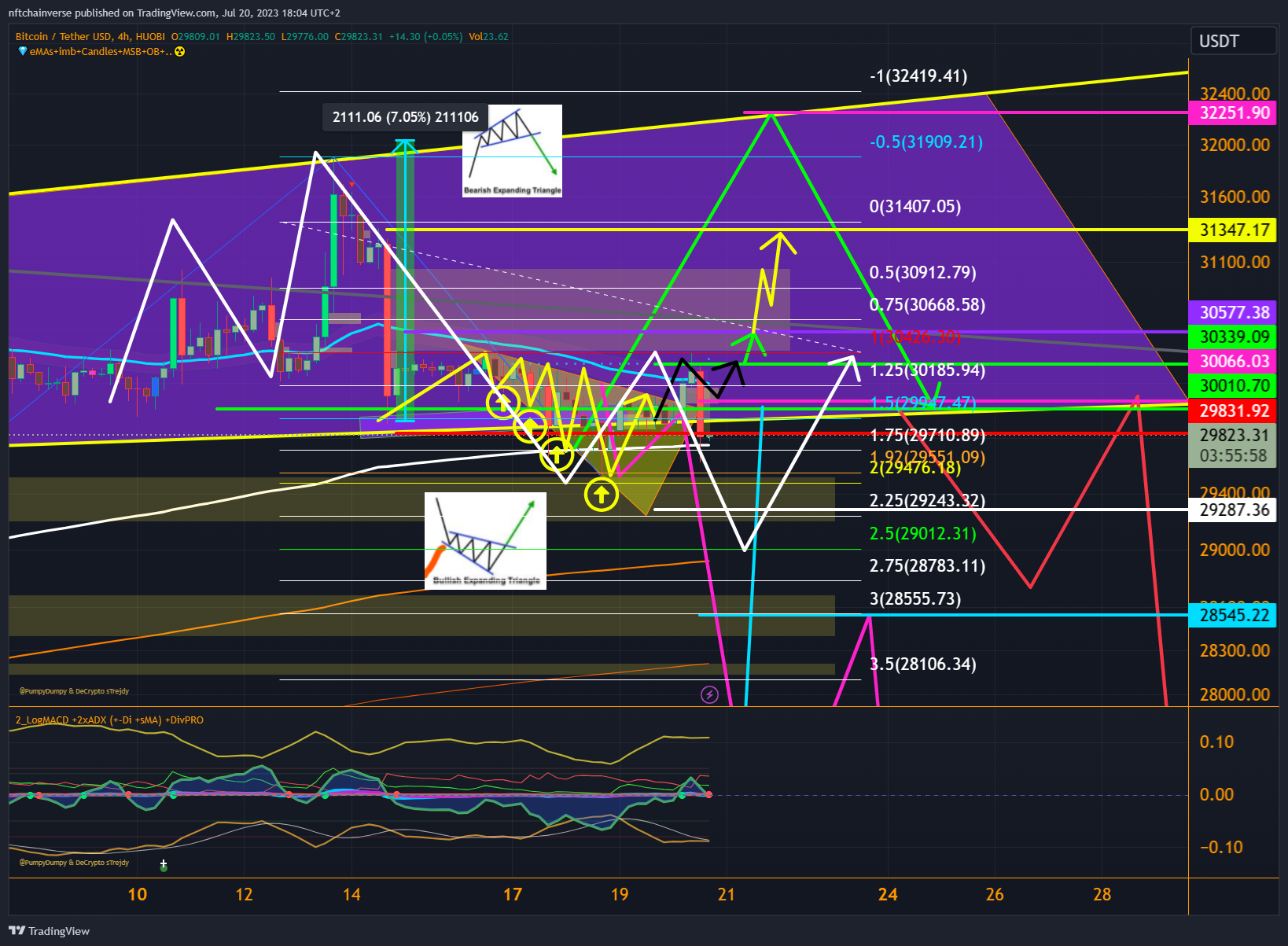Click the green 2.5(29012.31) Fibonacci label
Viewport: 1288px width, 946px height.
pos(923,534)
